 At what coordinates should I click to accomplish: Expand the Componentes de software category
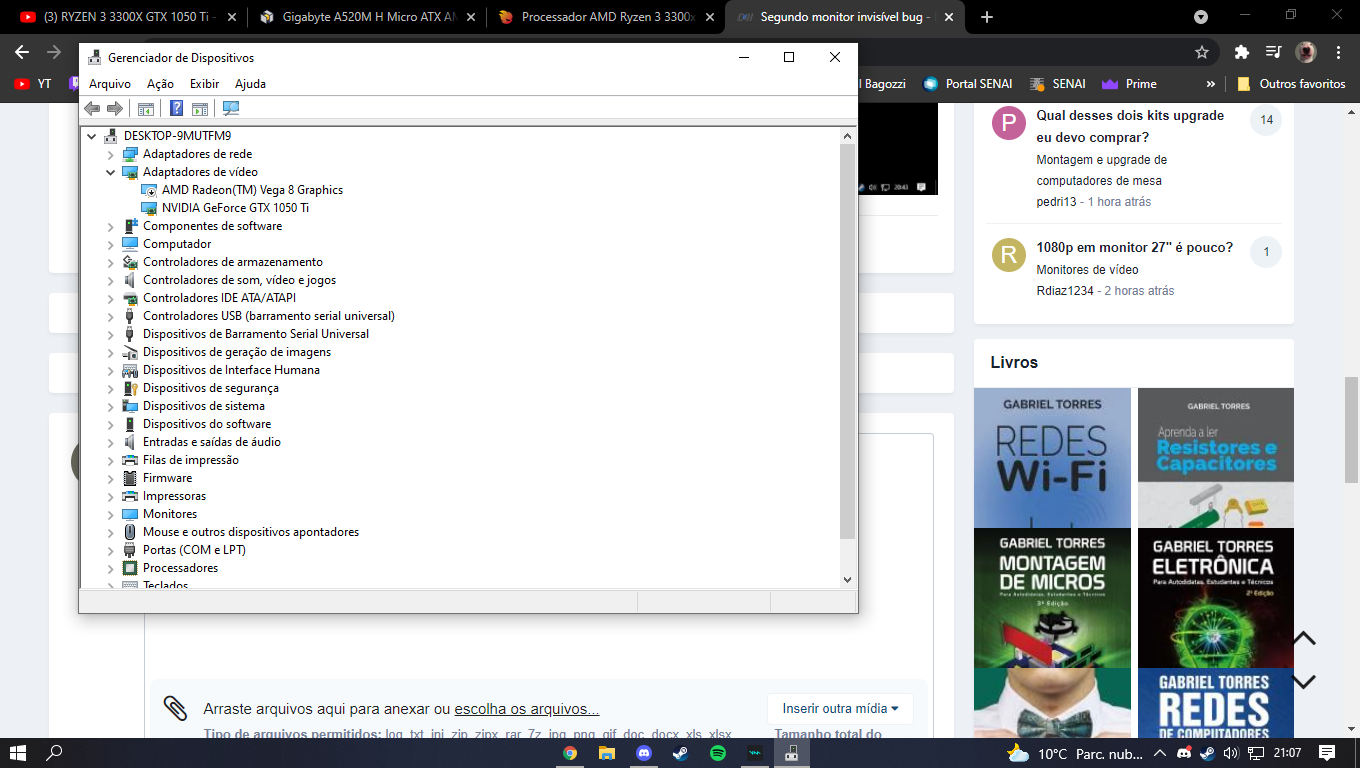pos(111,226)
